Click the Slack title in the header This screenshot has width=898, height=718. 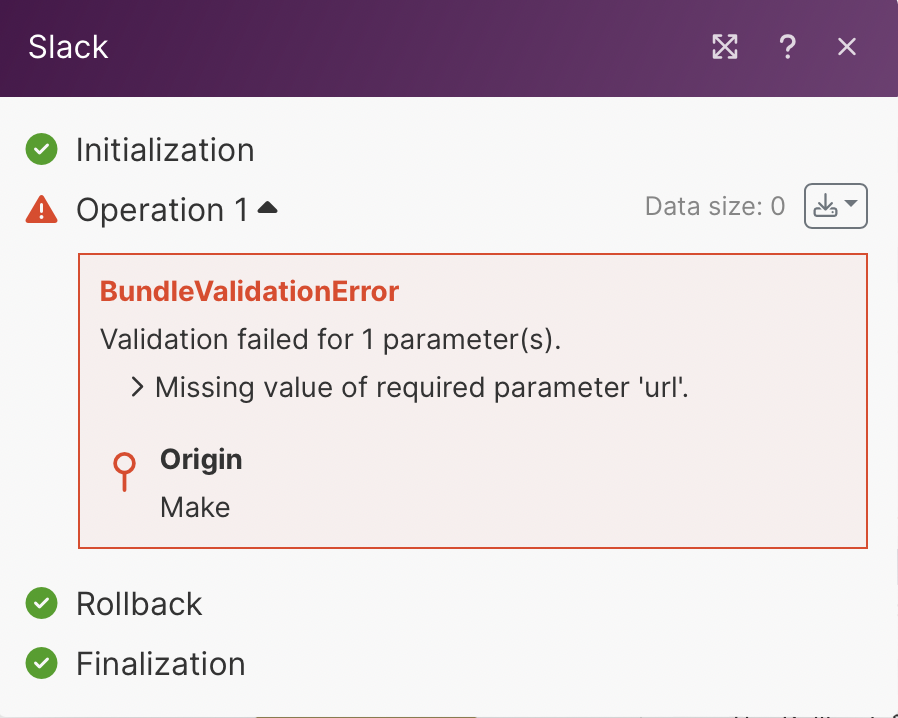click(68, 47)
